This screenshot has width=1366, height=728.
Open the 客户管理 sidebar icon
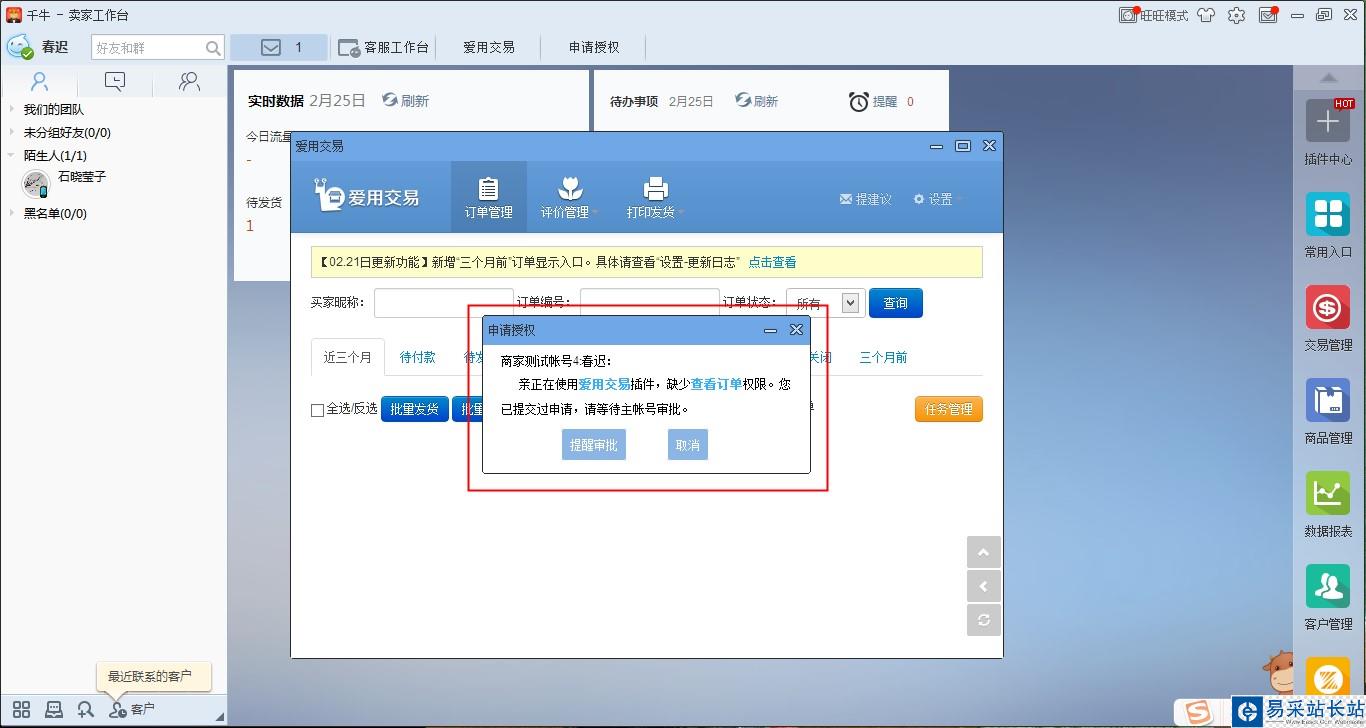pos(1327,586)
